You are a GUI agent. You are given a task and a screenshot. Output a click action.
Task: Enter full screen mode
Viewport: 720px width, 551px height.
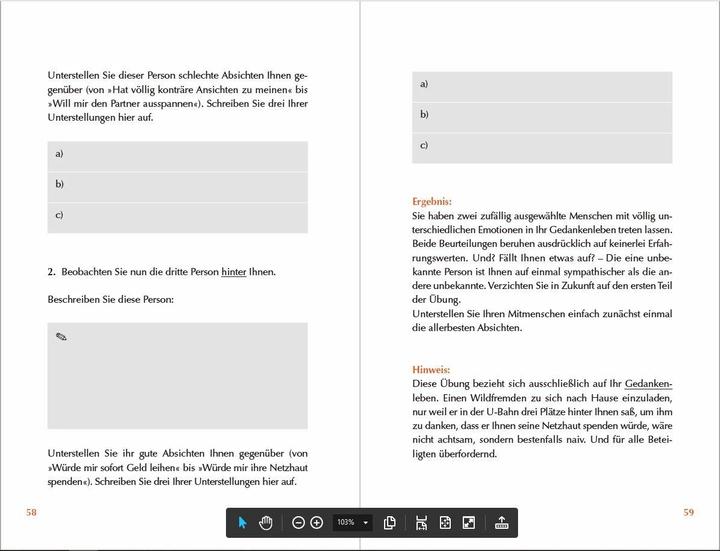click(469, 522)
